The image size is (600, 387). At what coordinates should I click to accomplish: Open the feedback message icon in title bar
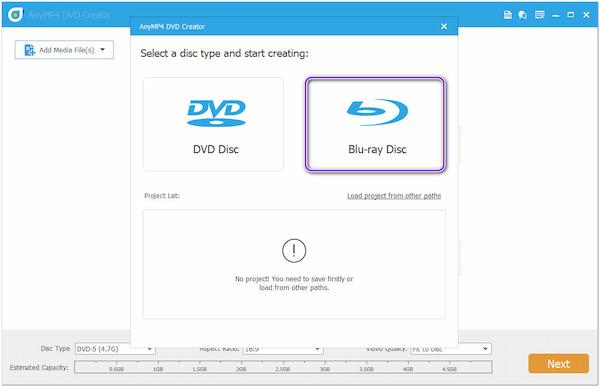[x=540, y=15]
